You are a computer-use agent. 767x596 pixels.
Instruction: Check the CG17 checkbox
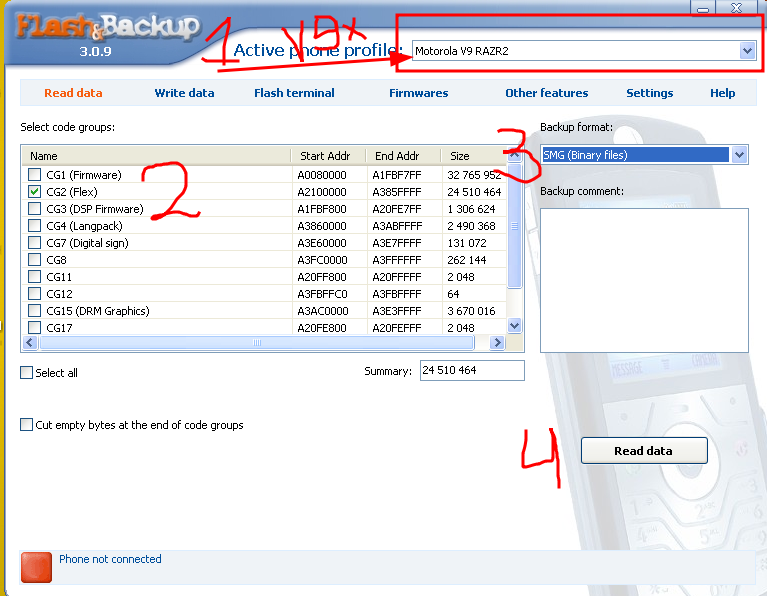click(x=34, y=327)
